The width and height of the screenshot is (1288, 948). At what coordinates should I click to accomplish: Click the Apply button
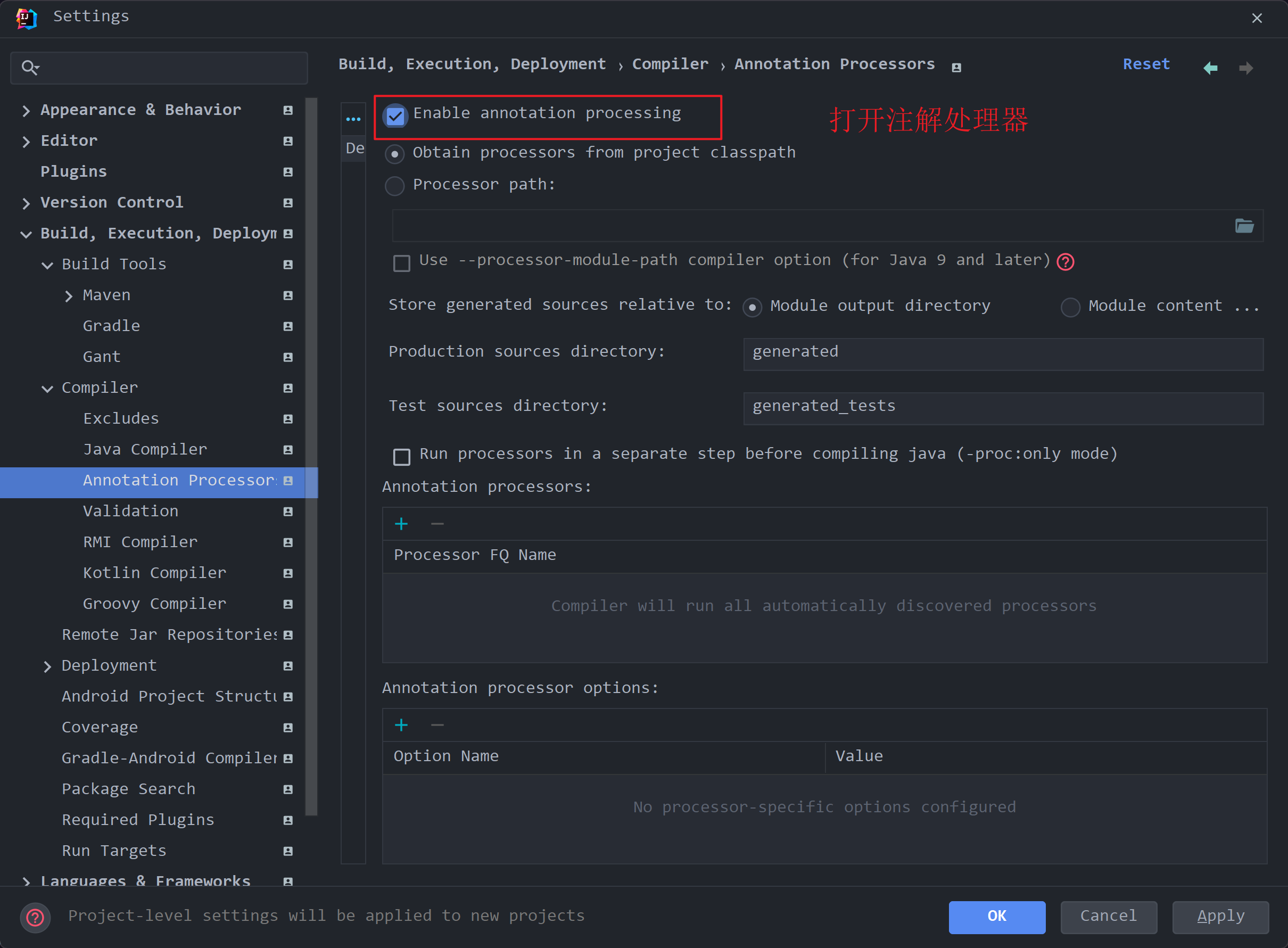[1220, 917]
